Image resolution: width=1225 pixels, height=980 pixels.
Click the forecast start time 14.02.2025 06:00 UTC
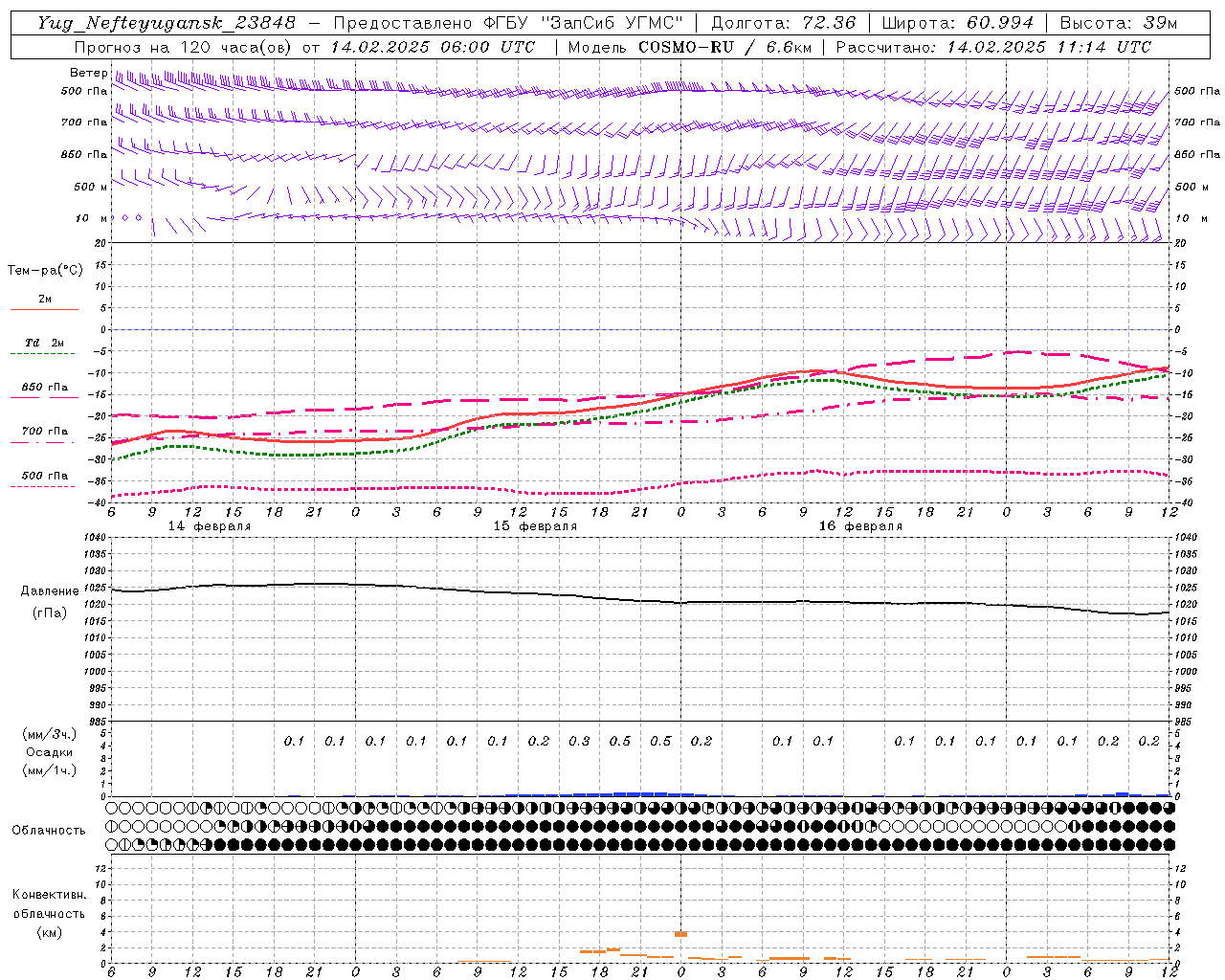(x=433, y=47)
